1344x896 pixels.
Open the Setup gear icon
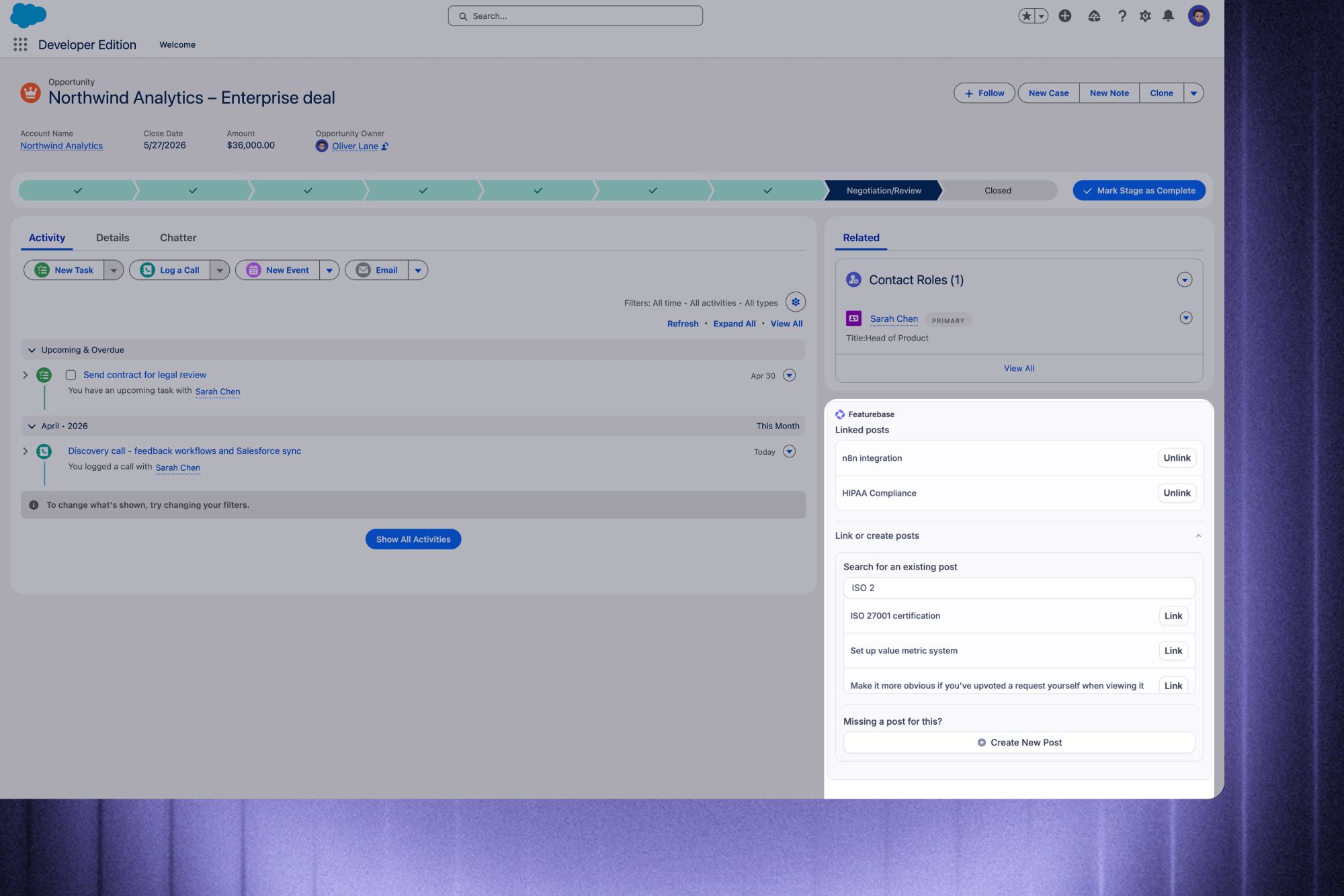coord(1145,16)
